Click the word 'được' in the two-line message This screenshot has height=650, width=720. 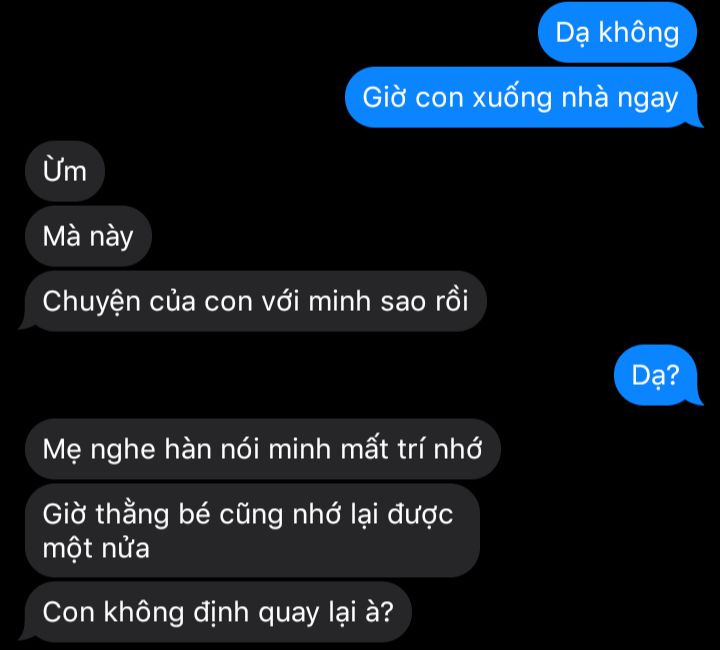420,515
